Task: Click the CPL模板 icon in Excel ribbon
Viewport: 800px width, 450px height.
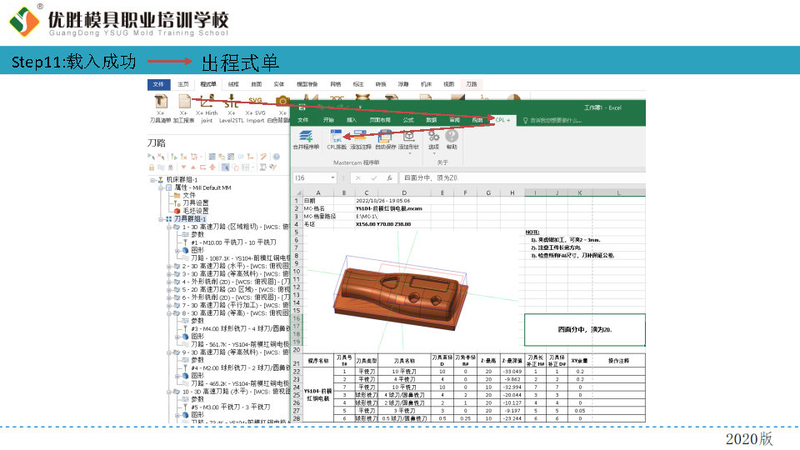Action: [336, 136]
